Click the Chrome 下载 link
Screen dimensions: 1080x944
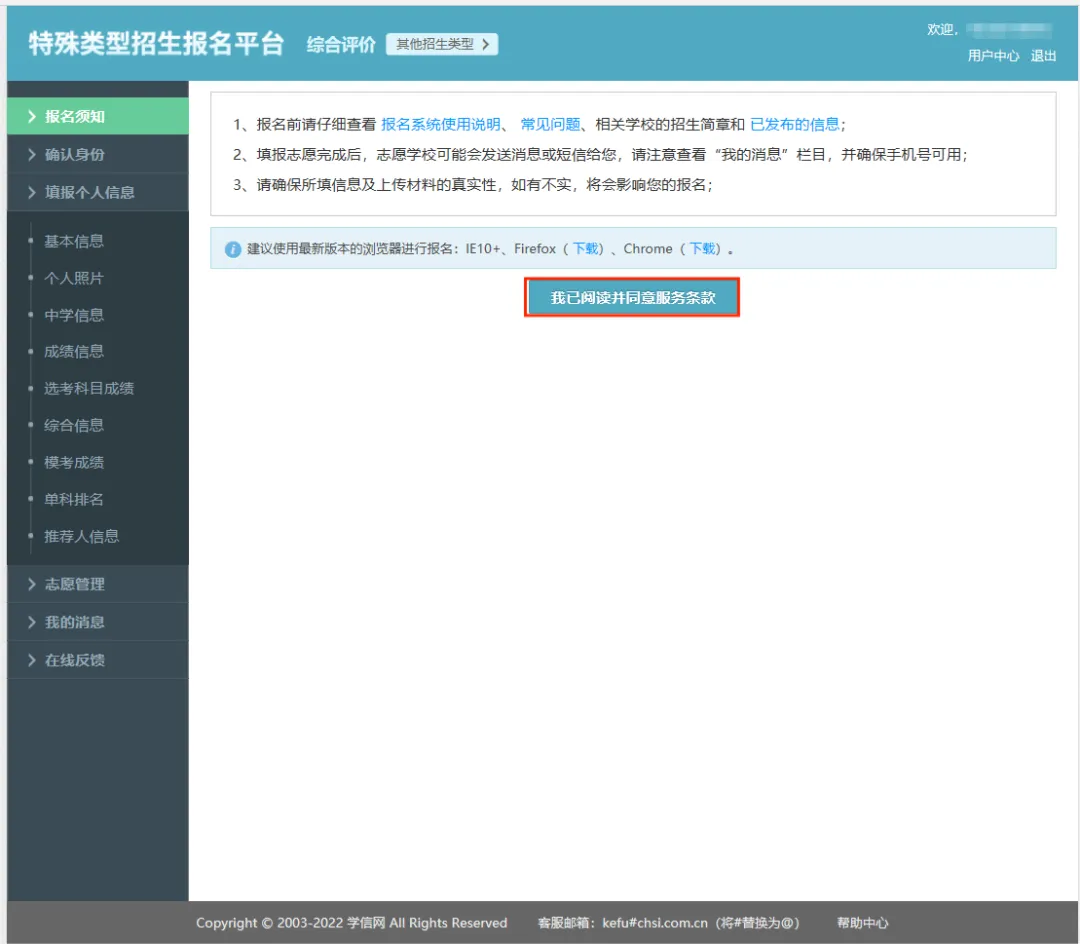pos(703,249)
